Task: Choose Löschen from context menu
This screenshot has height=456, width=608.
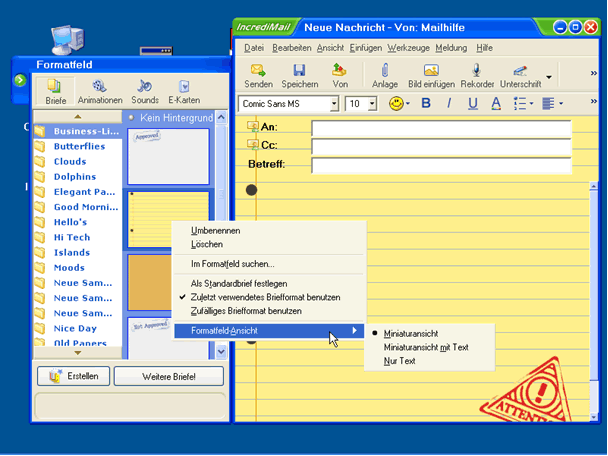Action: click(207, 244)
